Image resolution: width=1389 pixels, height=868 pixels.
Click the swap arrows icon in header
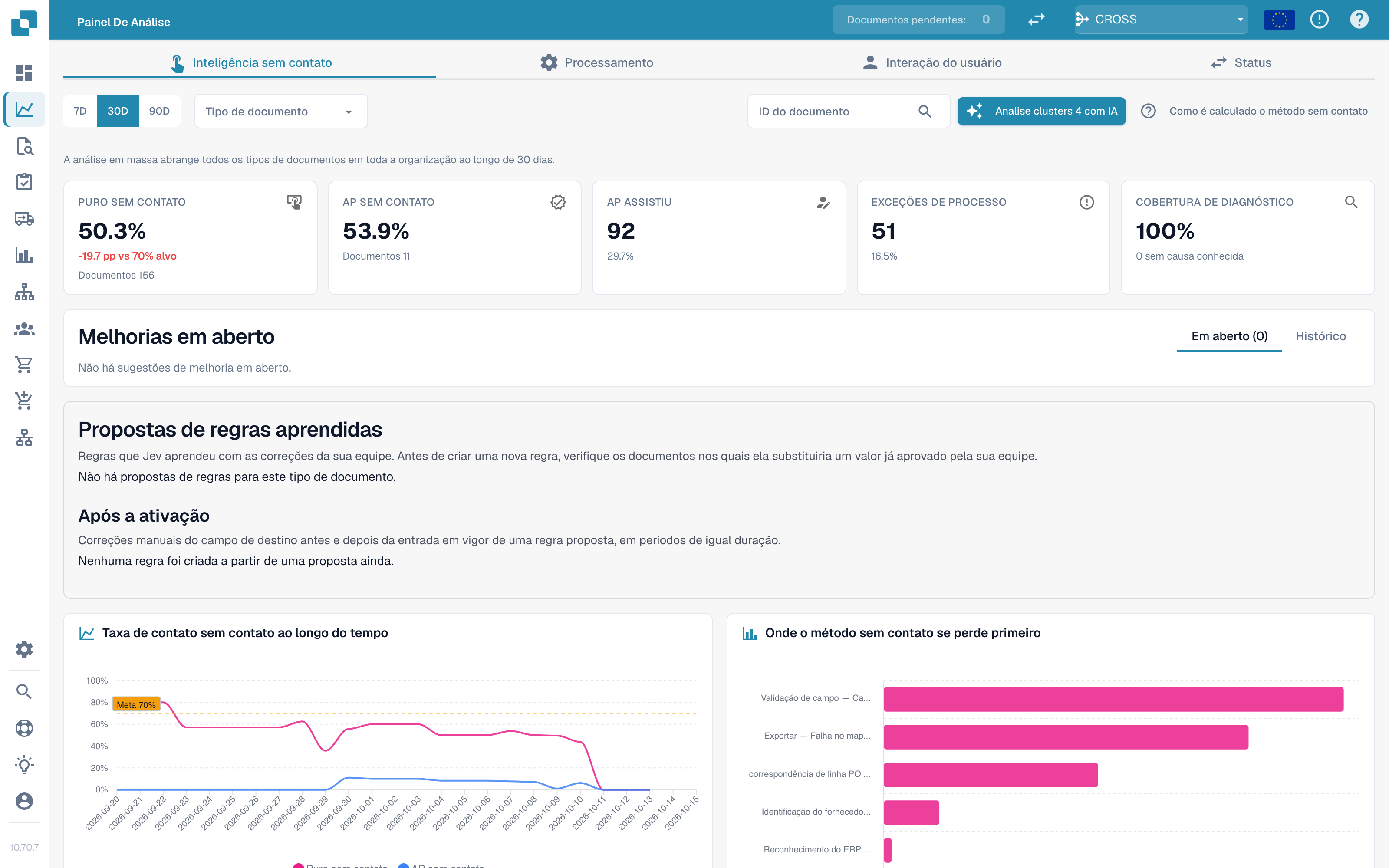pos(1036,20)
